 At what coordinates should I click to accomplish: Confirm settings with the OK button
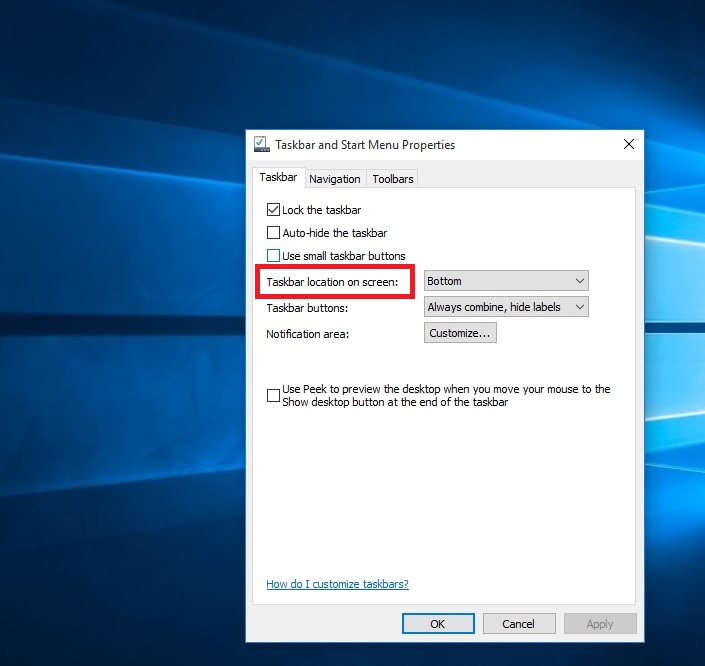pyautogui.click(x=437, y=624)
